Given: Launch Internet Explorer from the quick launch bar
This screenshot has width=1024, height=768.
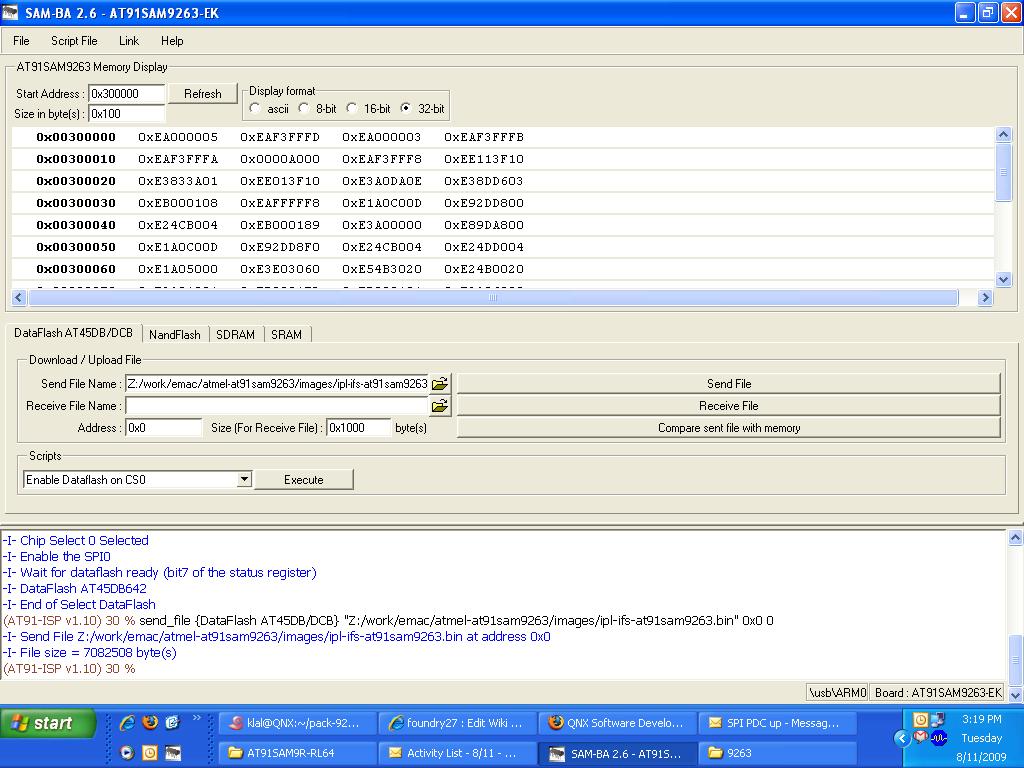Looking at the screenshot, I should click(127, 722).
